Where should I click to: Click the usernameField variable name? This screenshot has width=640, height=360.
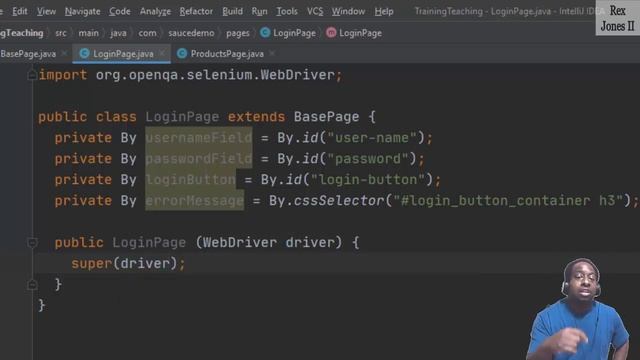[199, 138]
